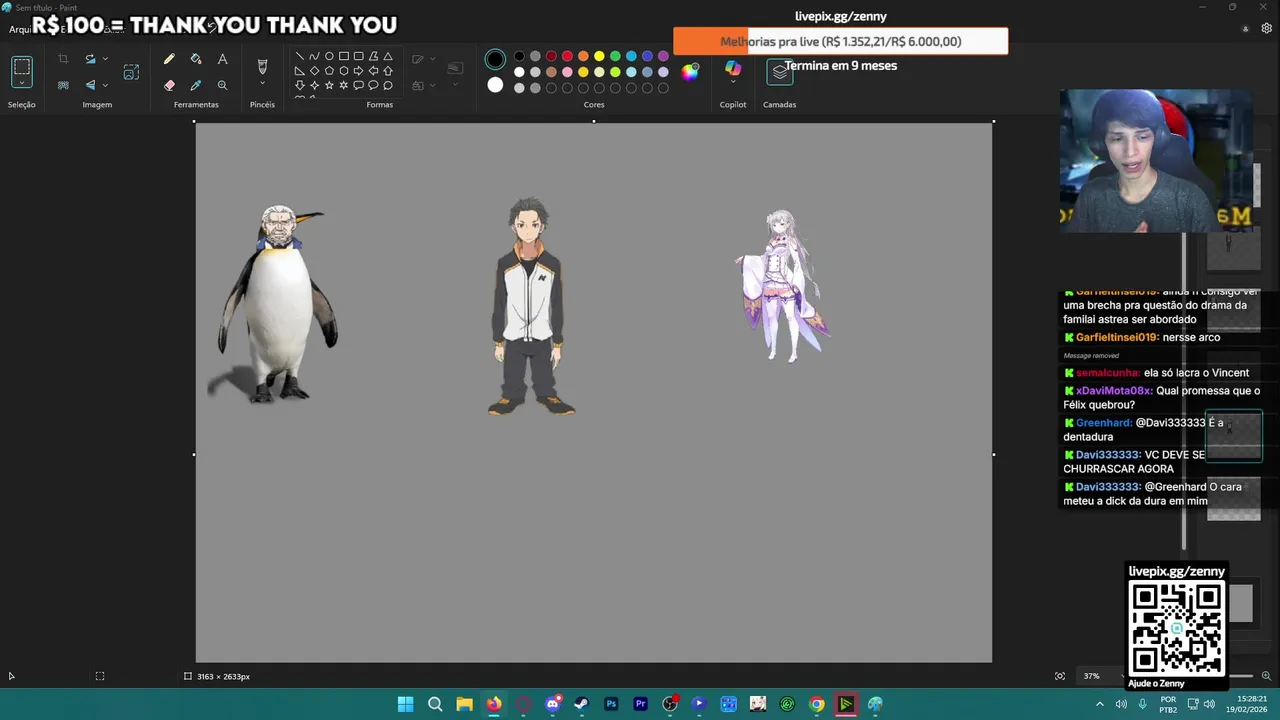Pick the oval shape

329,56
